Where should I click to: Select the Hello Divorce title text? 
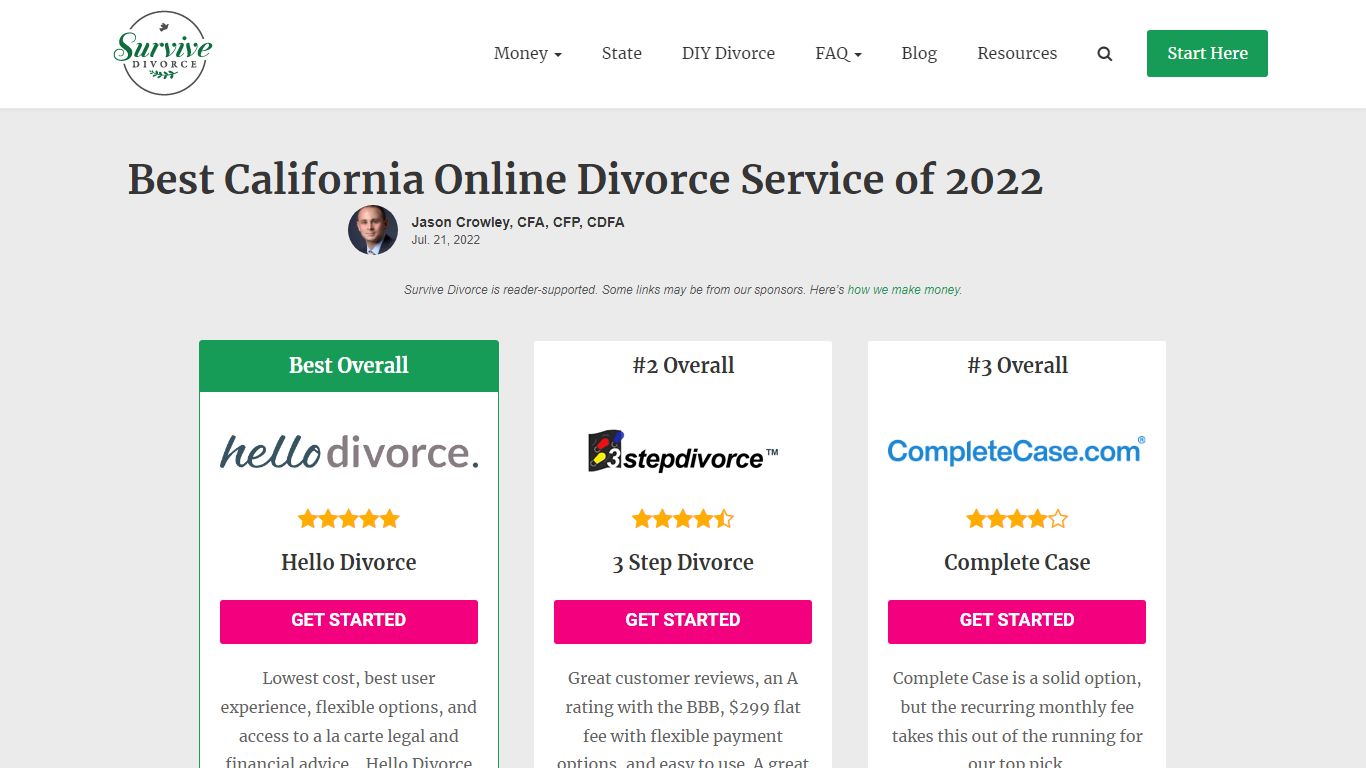coord(349,562)
